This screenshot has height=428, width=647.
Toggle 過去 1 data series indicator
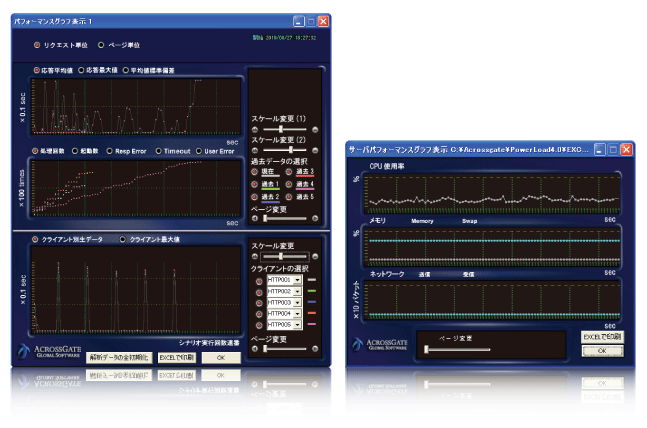coord(255,184)
